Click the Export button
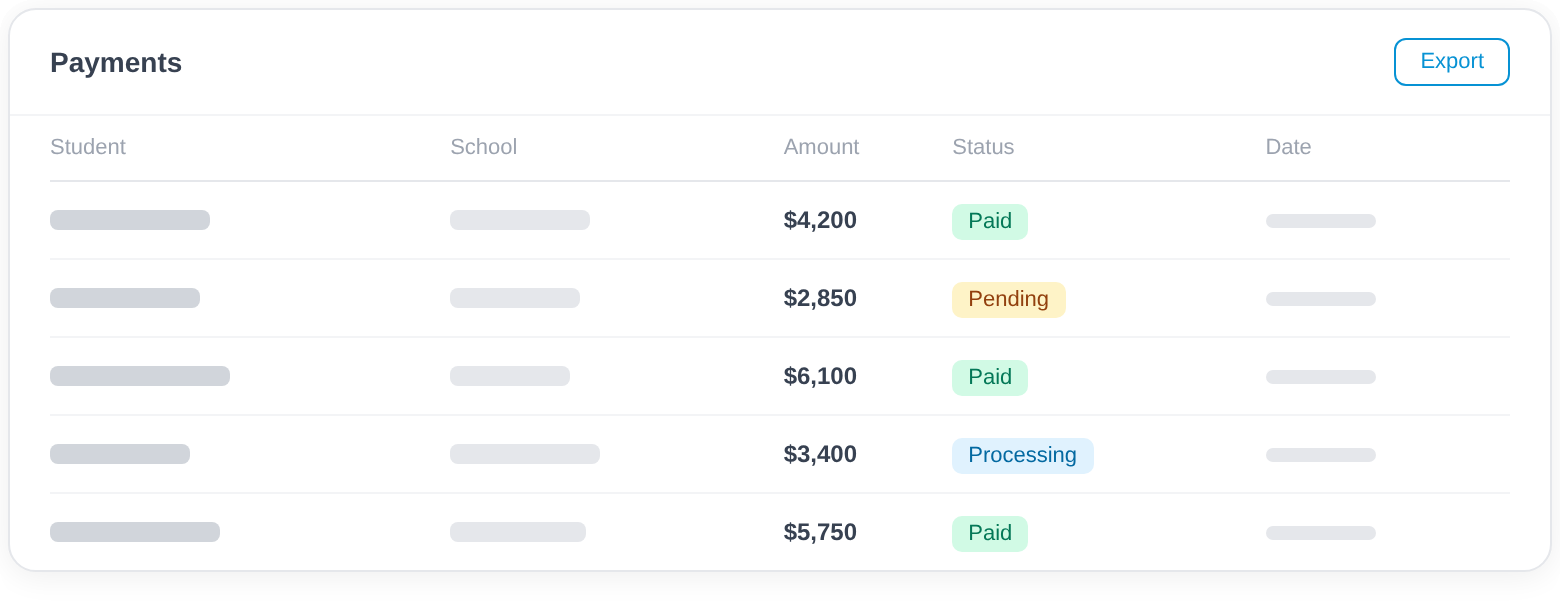 point(1451,62)
